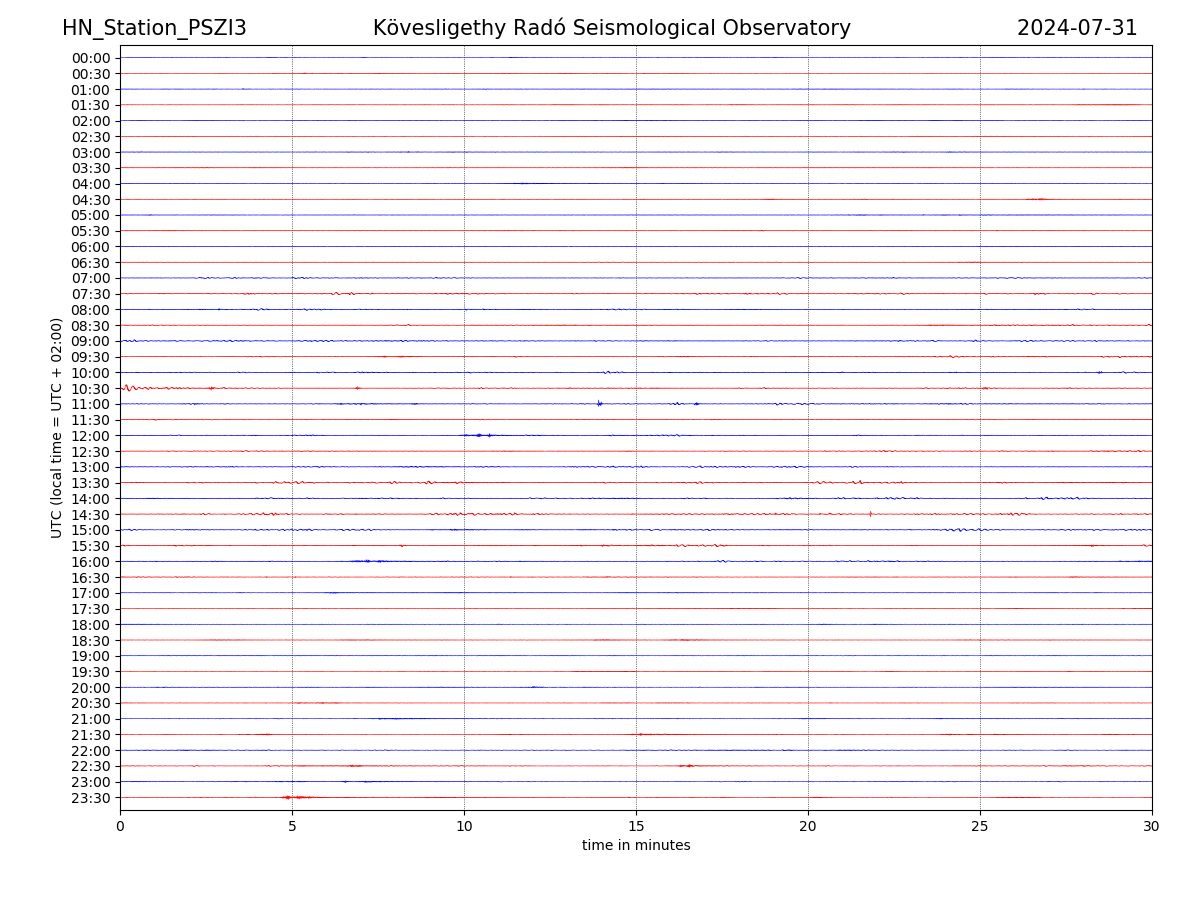Click the x-axis tick labeled 15

click(636, 826)
